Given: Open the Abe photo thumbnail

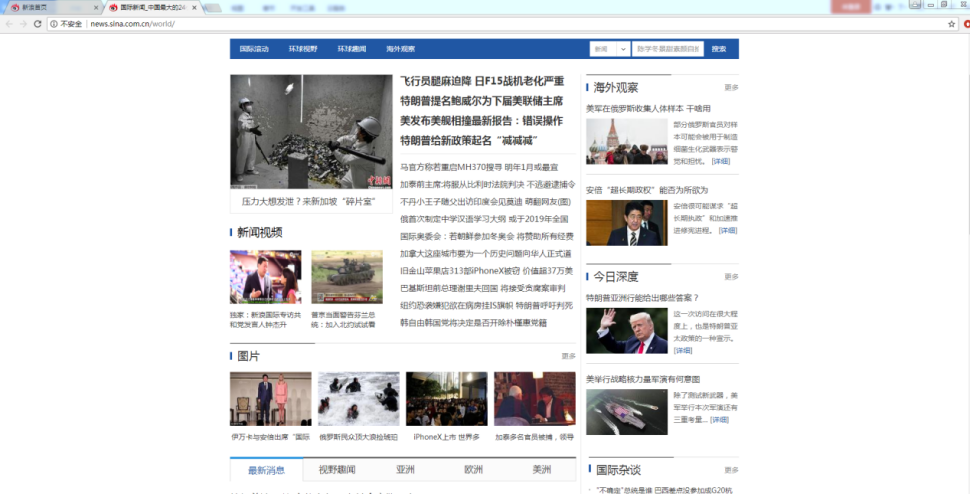Looking at the screenshot, I should 627,223.
